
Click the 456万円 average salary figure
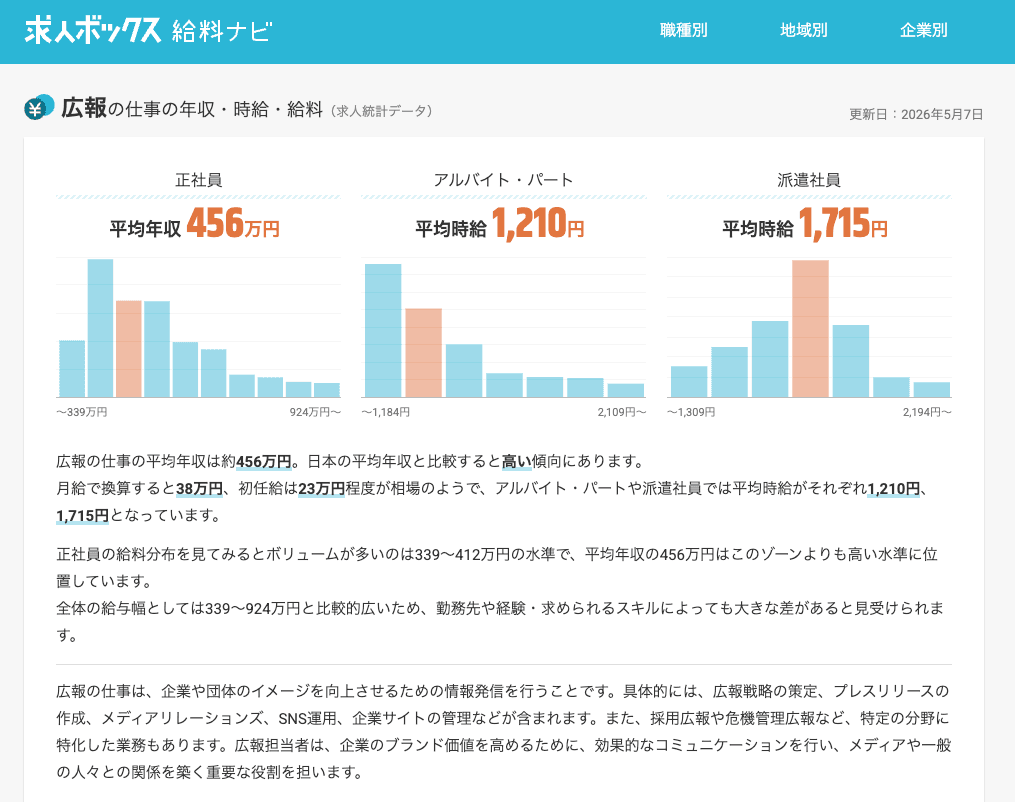(233, 223)
